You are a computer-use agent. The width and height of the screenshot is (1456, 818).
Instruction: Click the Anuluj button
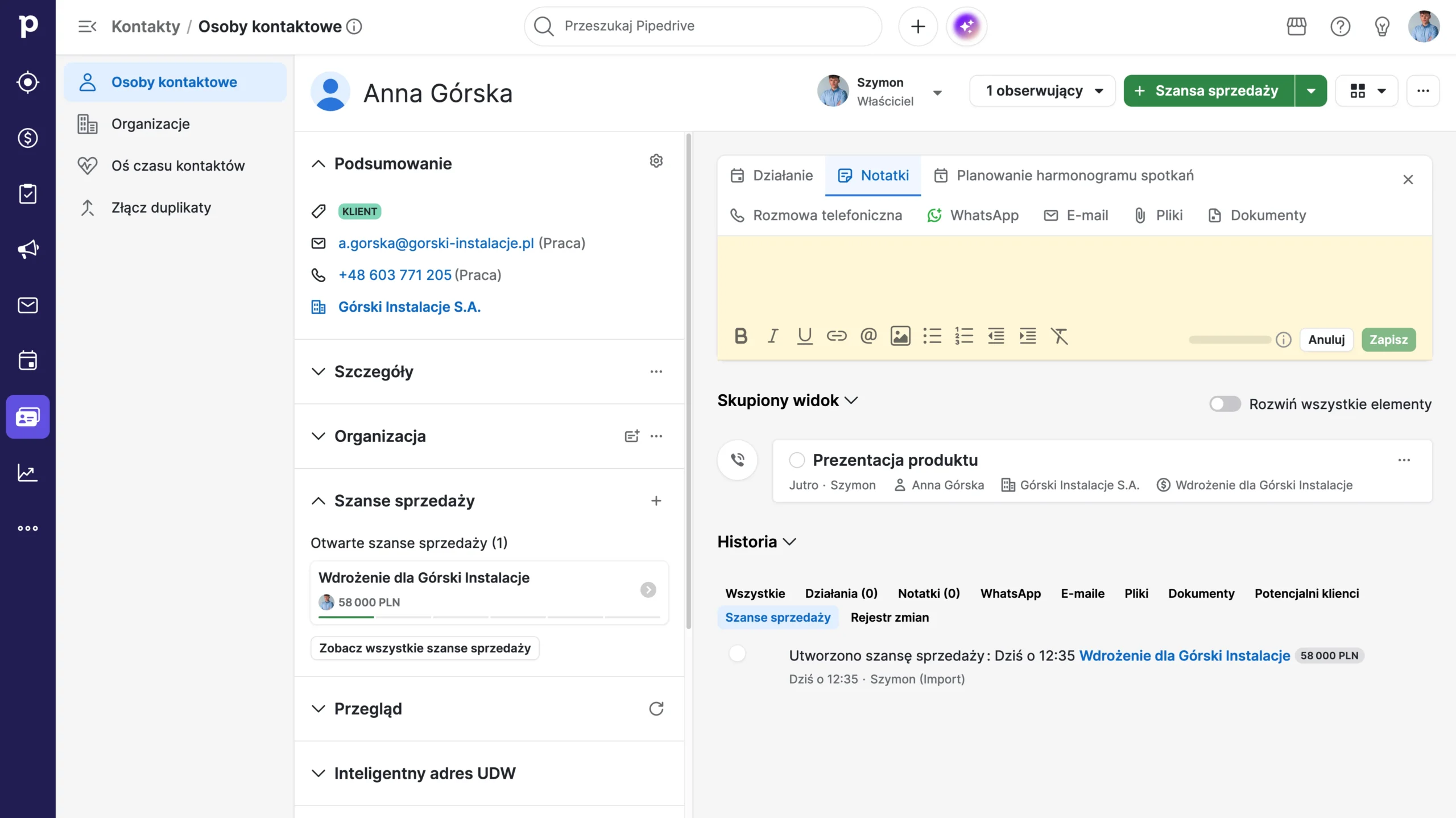(1326, 340)
